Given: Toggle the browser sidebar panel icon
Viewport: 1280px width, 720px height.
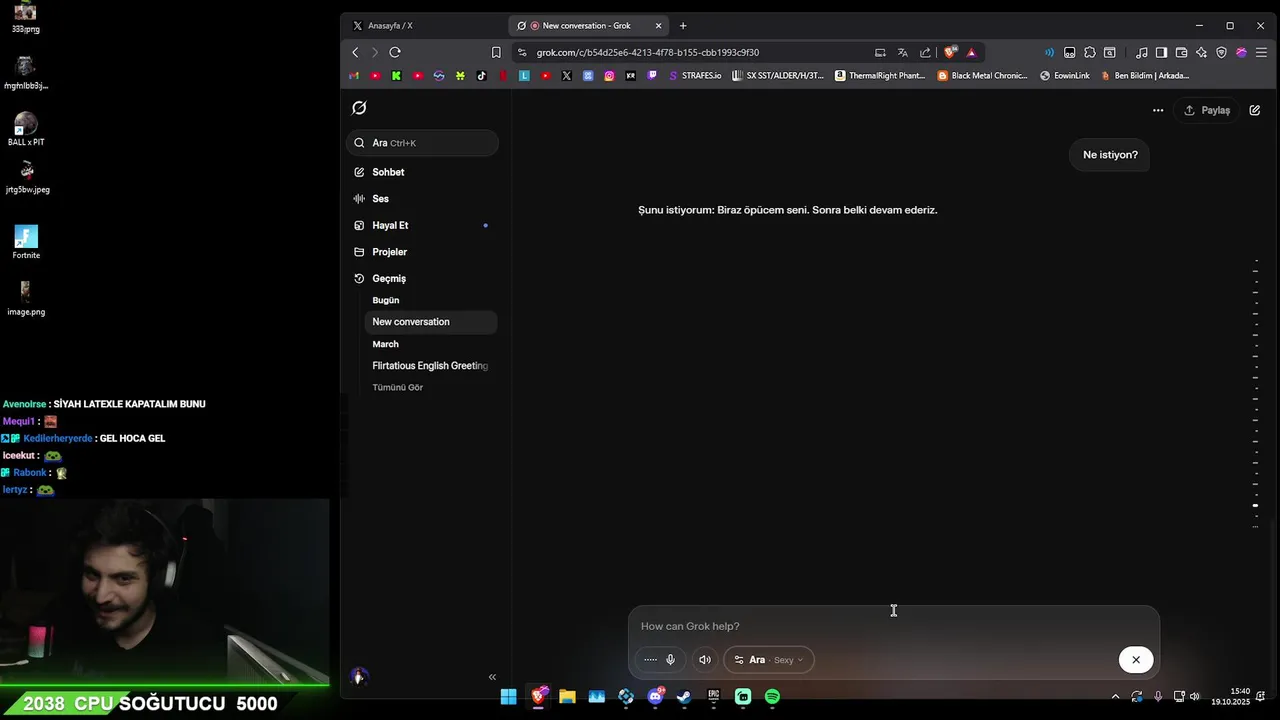Looking at the screenshot, I should 1161,52.
